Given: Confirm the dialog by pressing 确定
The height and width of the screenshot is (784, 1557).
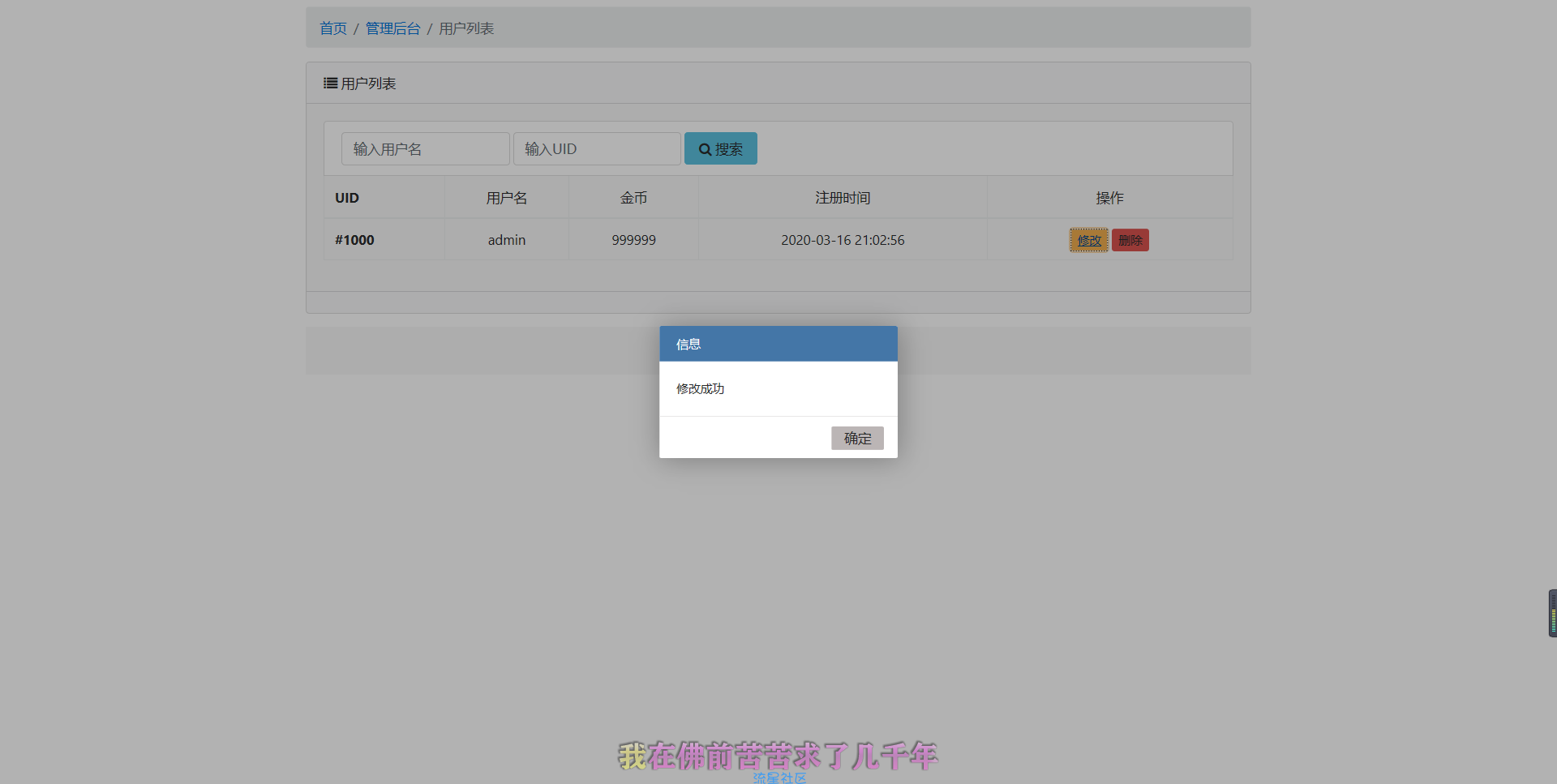Looking at the screenshot, I should [857, 439].
